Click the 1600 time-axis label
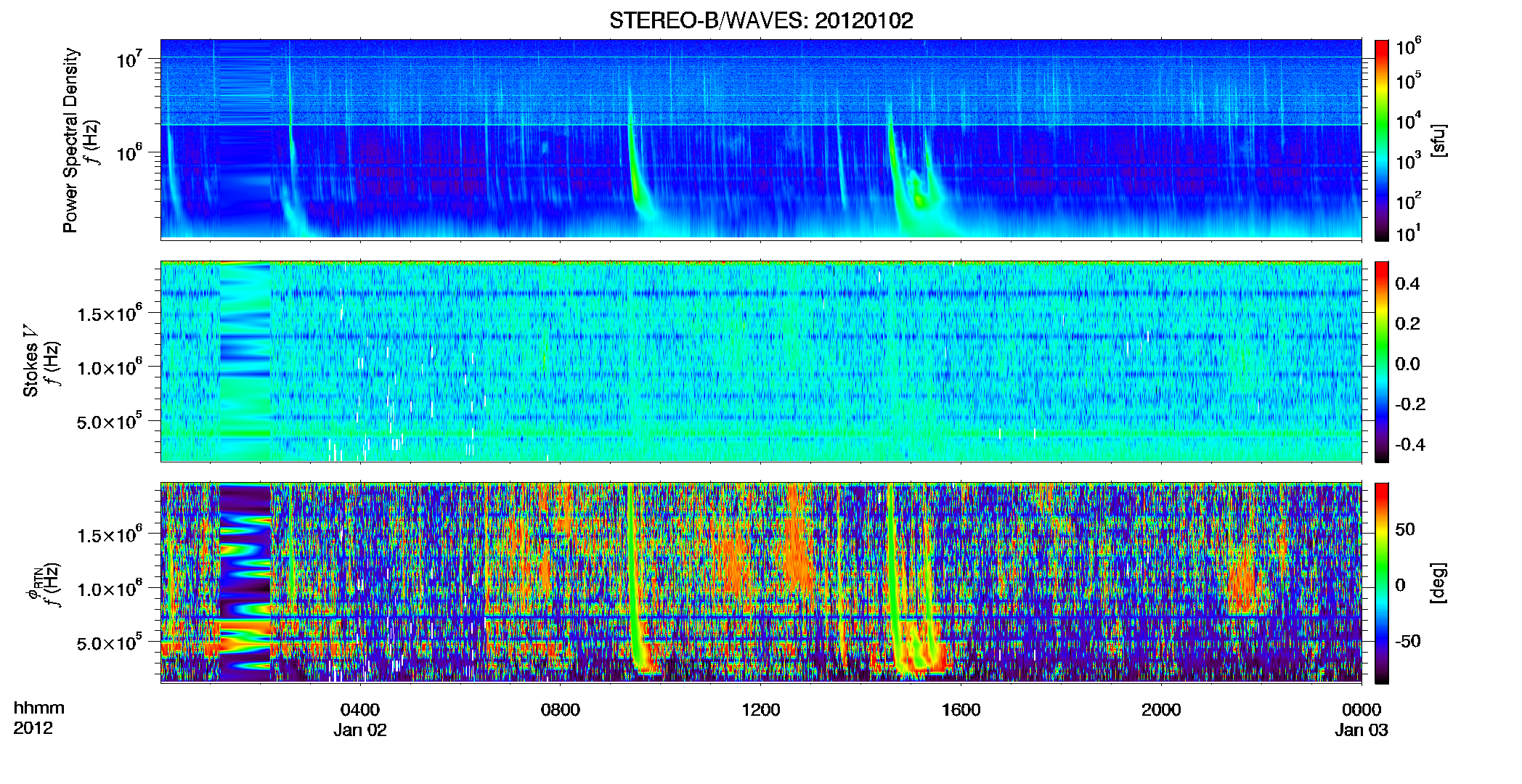The width and height of the screenshot is (1522, 784). pos(961,709)
